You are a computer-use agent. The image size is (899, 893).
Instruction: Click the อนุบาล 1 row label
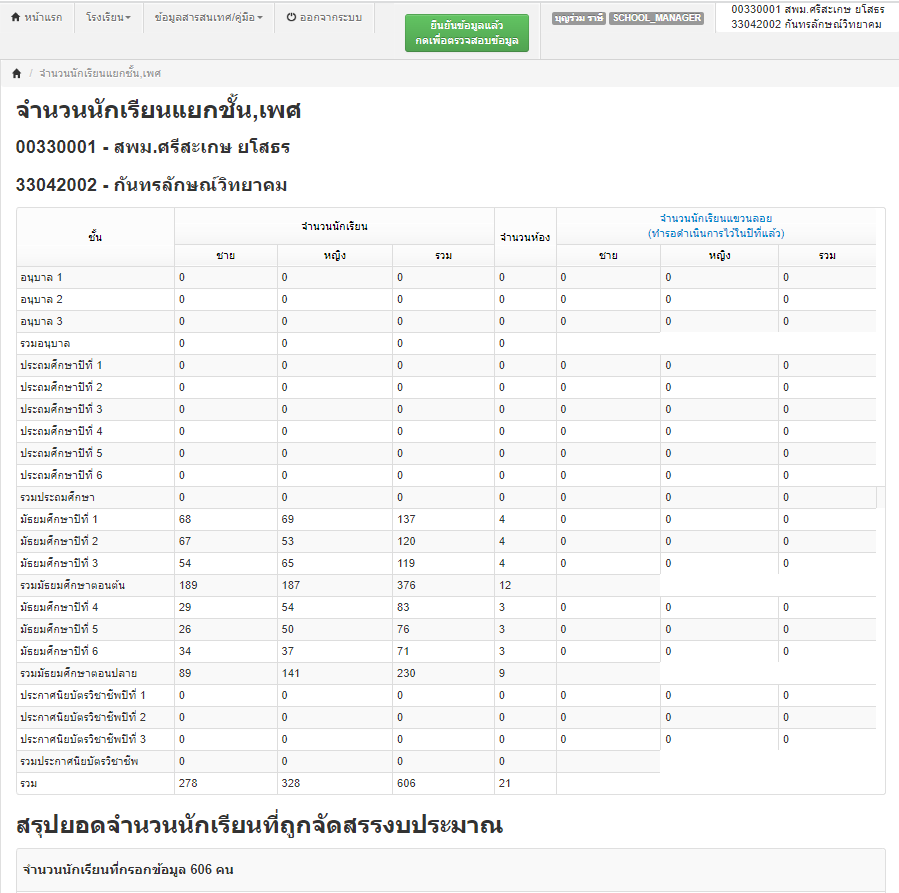[x=42, y=277]
